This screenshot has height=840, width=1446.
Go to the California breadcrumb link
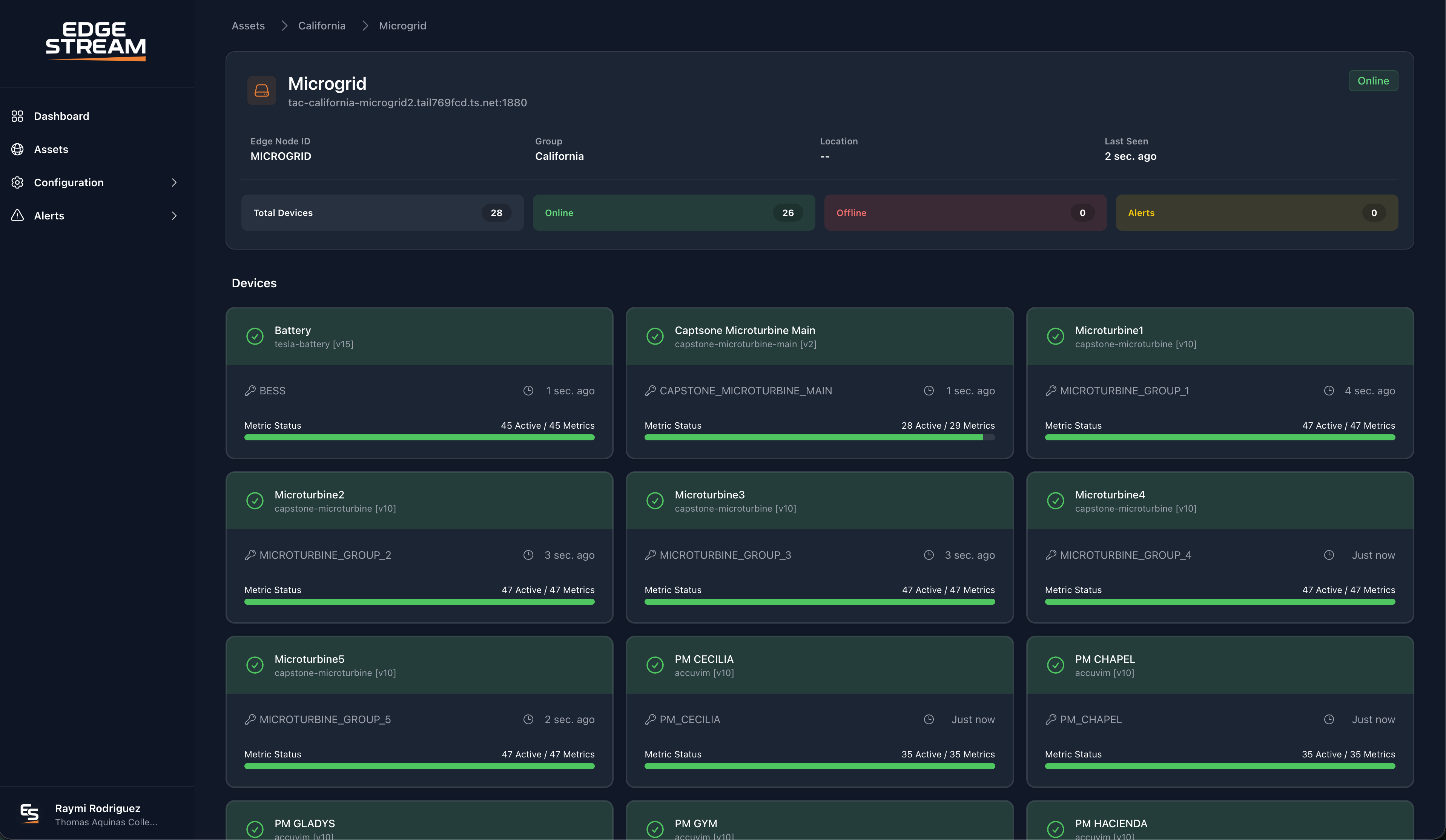[322, 26]
